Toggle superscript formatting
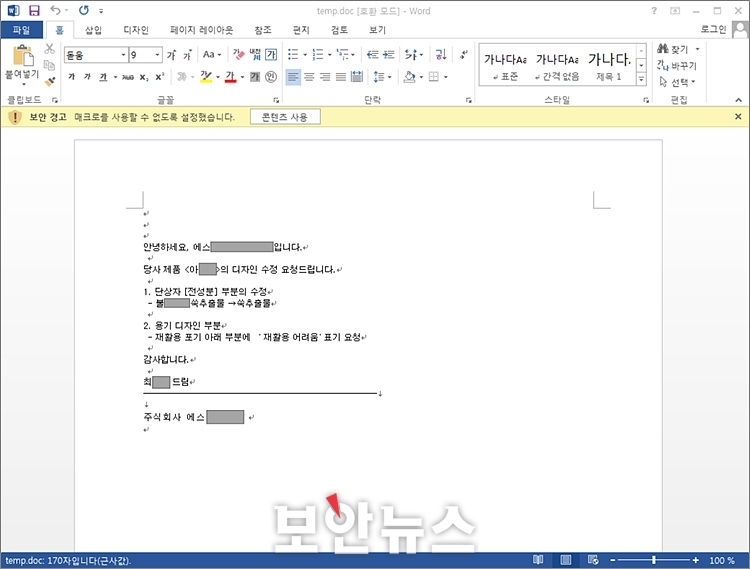The width and height of the screenshot is (750, 569). 160,77
